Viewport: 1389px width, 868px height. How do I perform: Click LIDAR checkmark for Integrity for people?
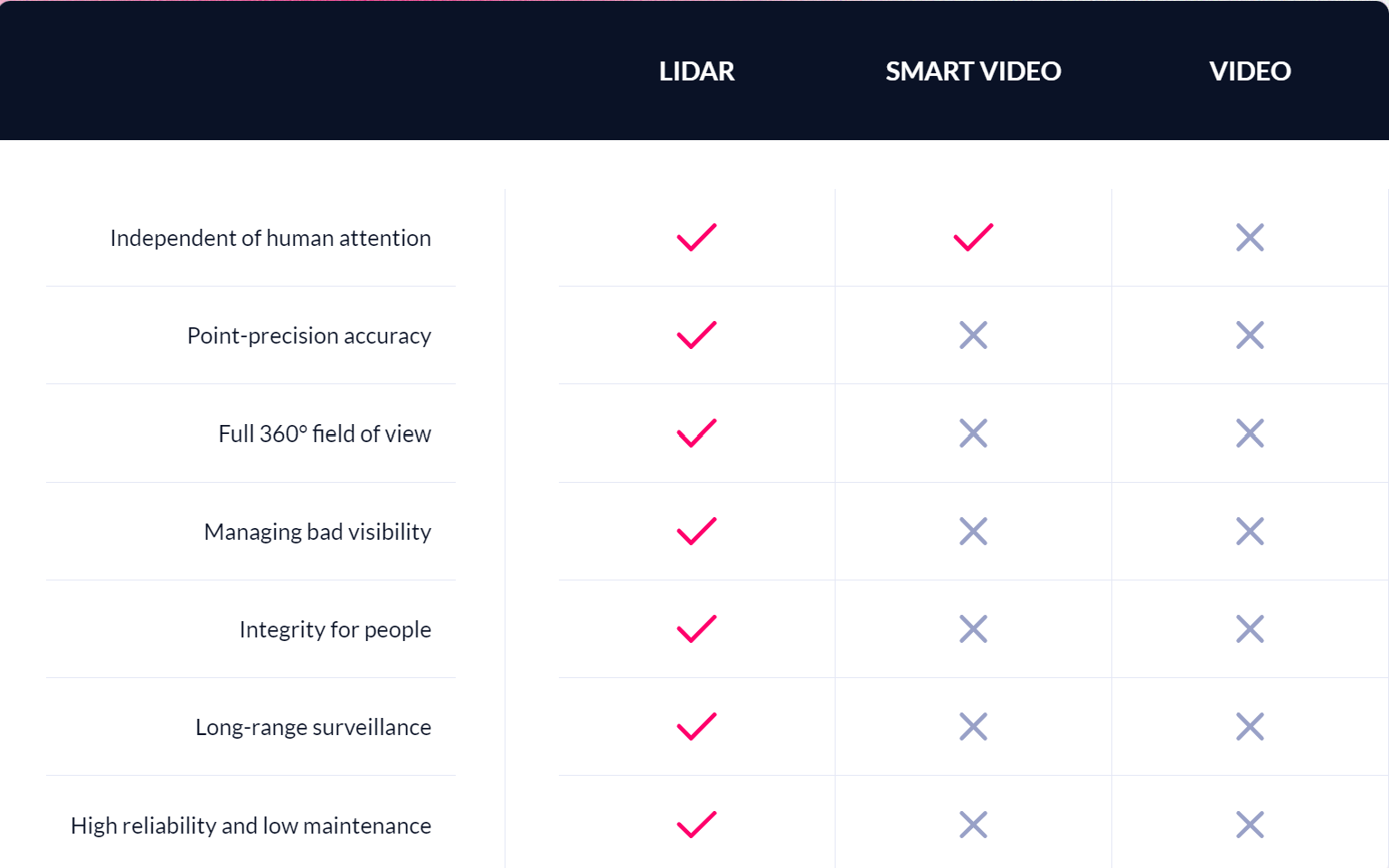click(696, 629)
